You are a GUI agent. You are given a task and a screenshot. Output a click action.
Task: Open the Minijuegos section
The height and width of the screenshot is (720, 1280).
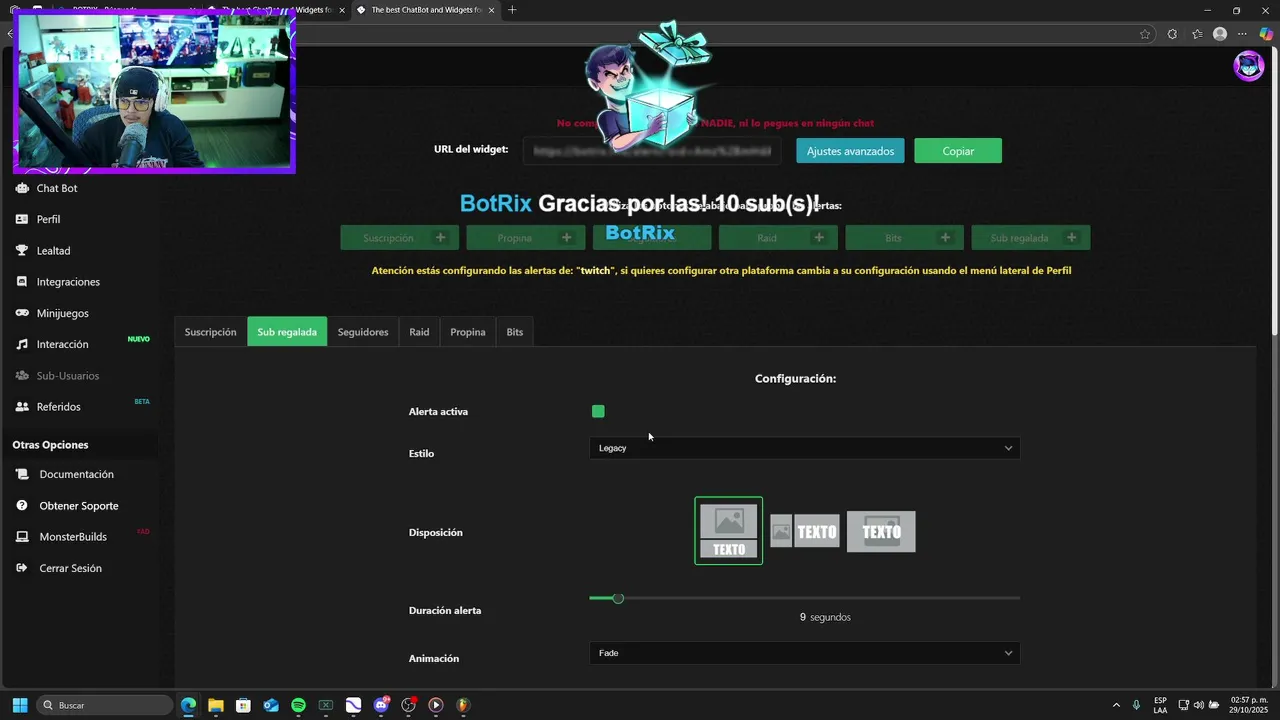tap(62, 313)
